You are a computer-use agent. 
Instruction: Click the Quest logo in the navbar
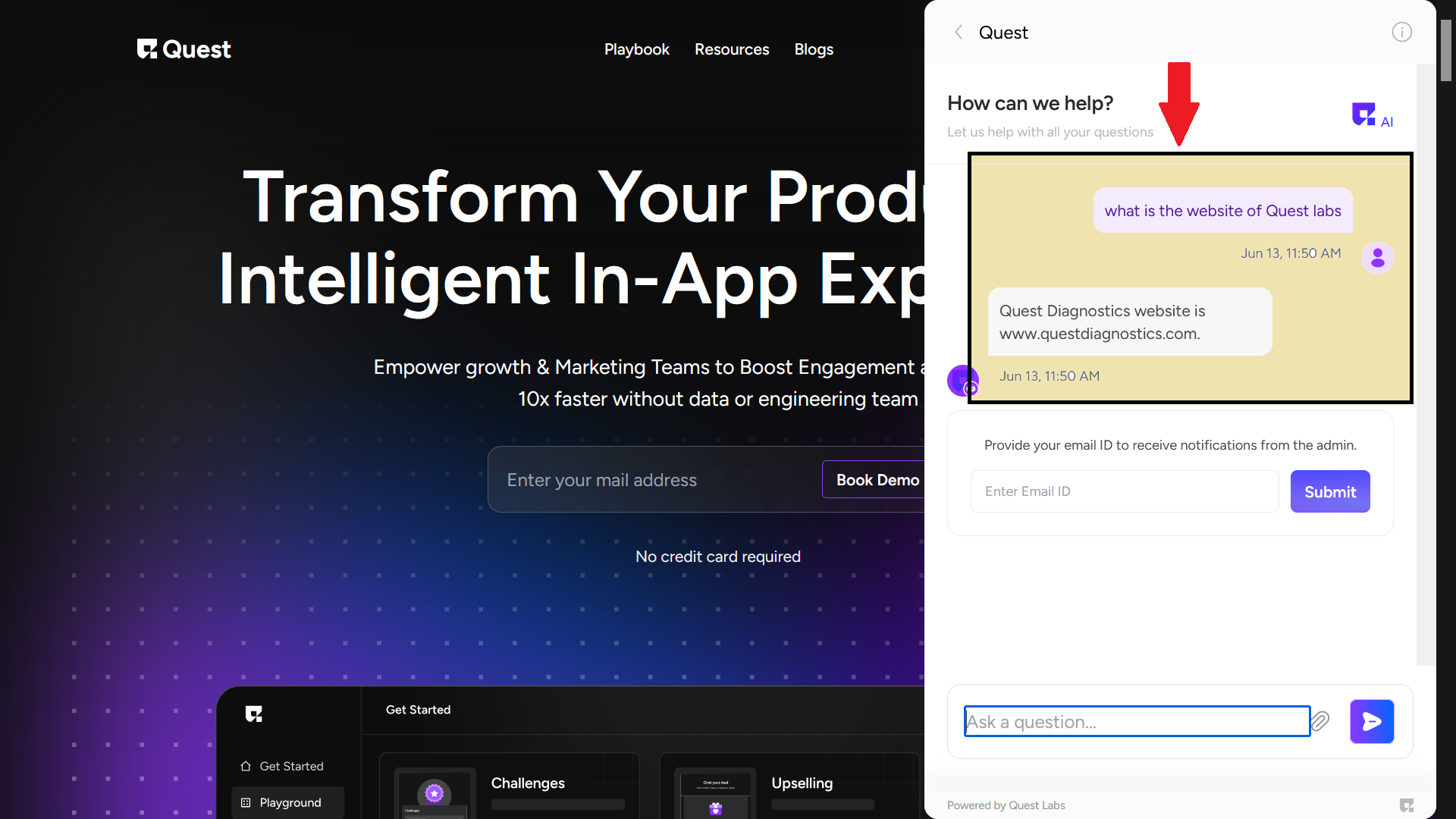point(184,49)
